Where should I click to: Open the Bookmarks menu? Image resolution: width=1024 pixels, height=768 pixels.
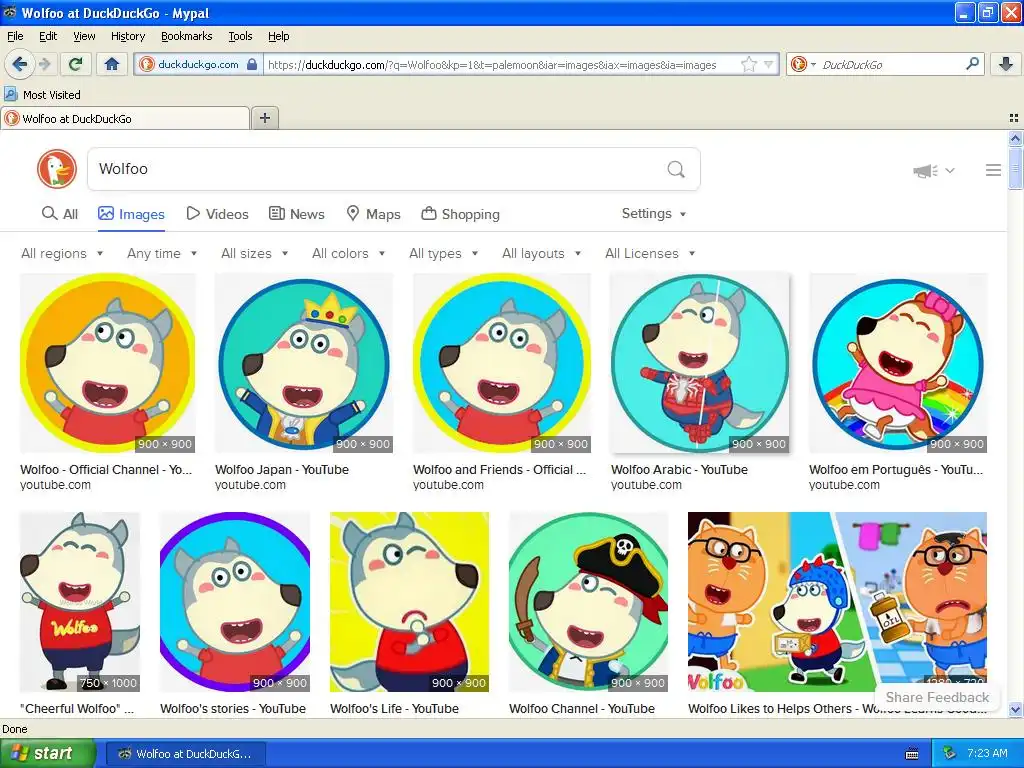187,36
